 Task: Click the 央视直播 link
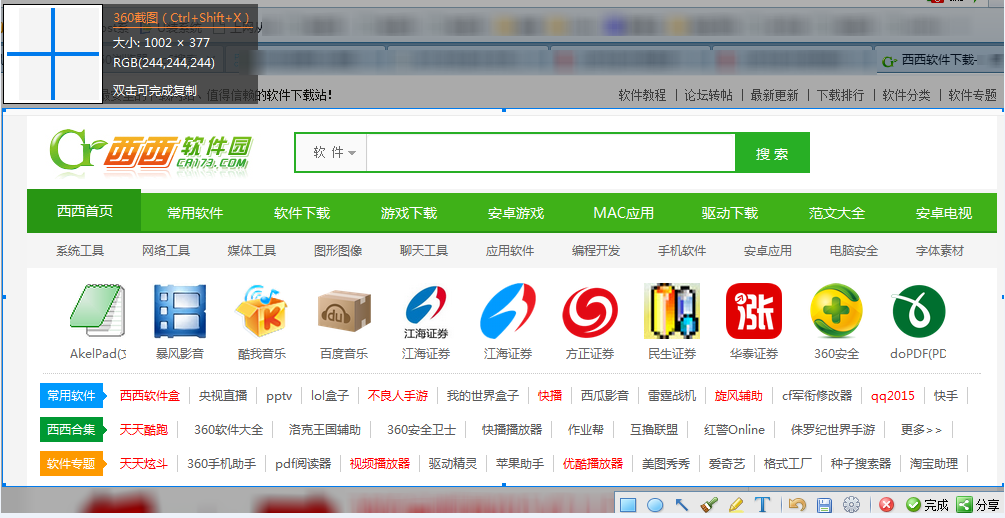pyautogui.click(x=223, y=396)
